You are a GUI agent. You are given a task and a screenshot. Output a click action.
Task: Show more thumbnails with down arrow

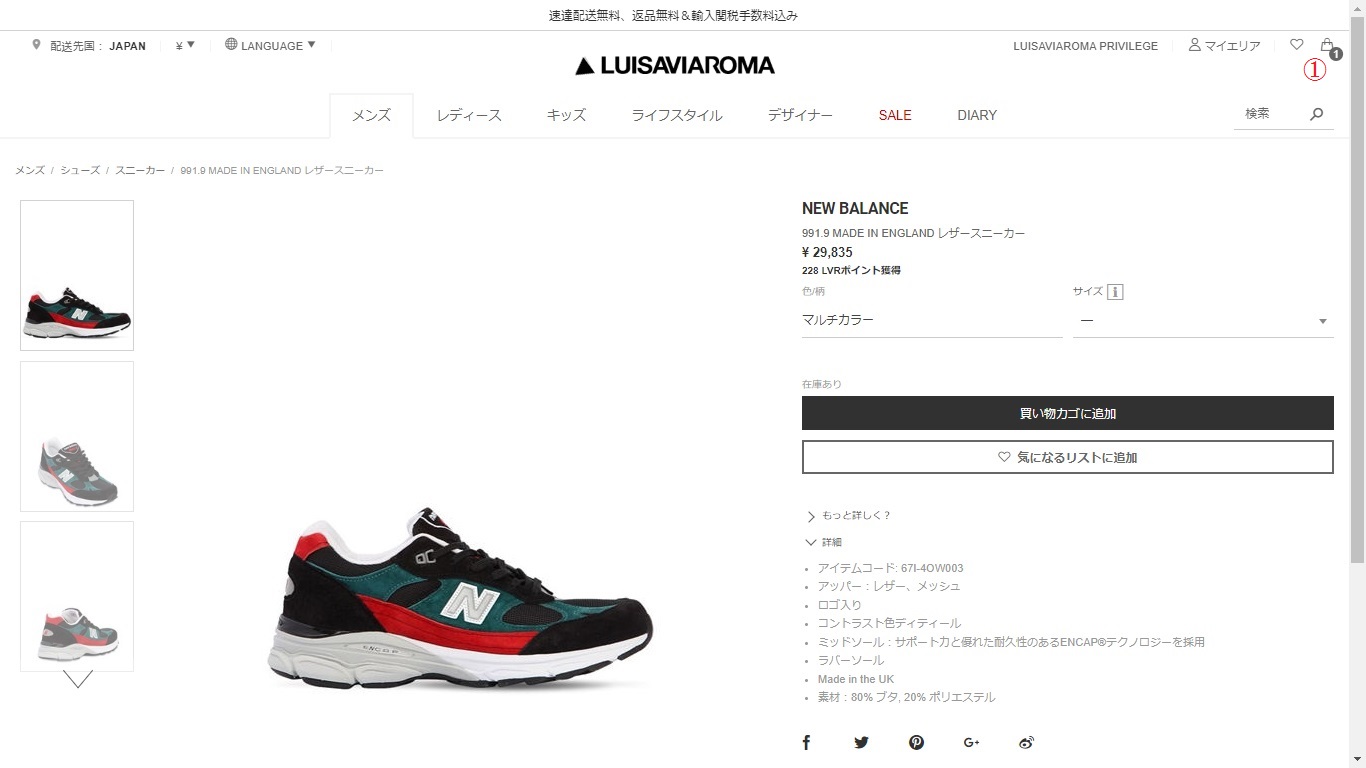pyautogui.click(x=77, y=679)
